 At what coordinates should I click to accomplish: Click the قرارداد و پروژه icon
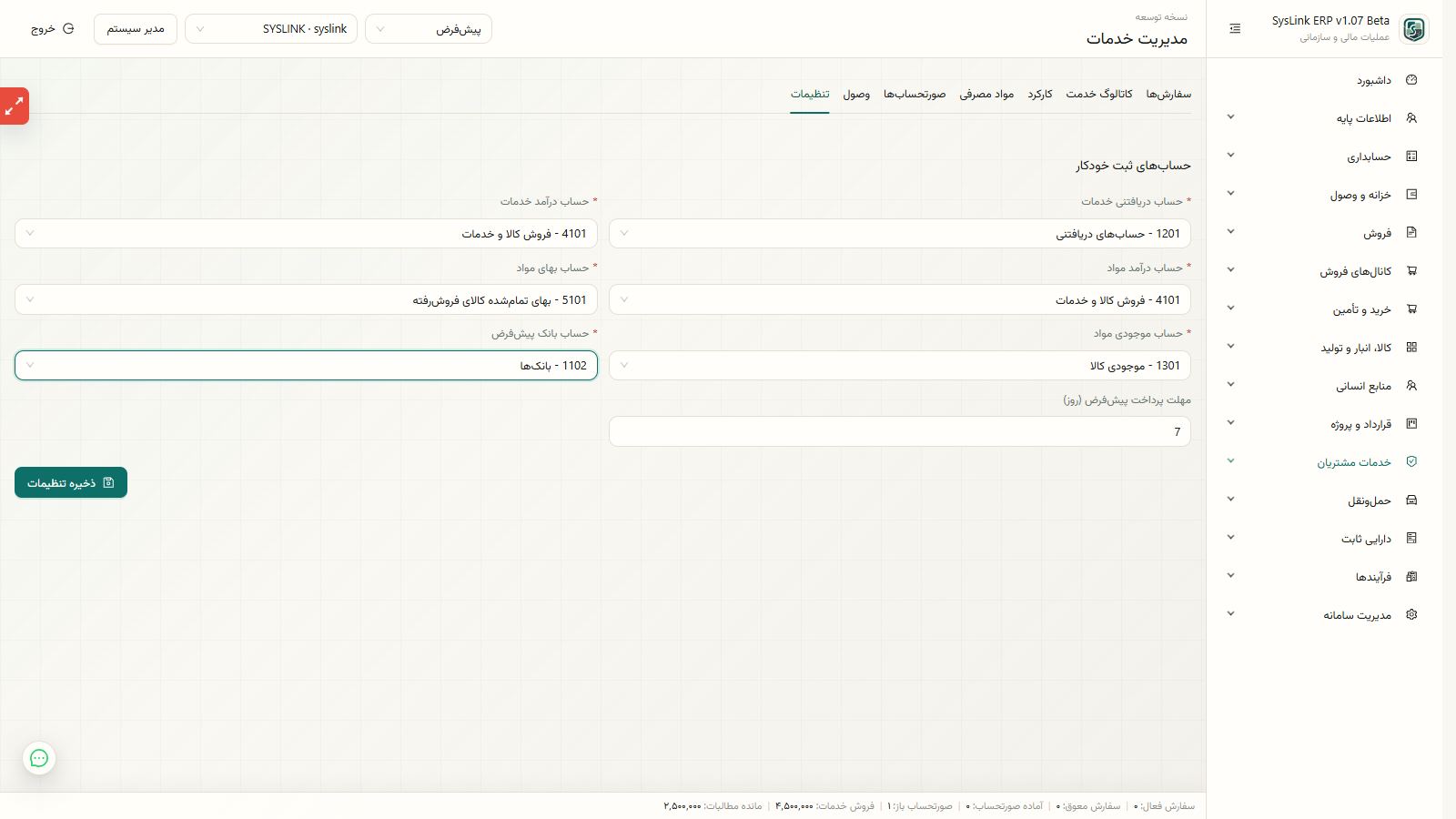[1411, 424]
